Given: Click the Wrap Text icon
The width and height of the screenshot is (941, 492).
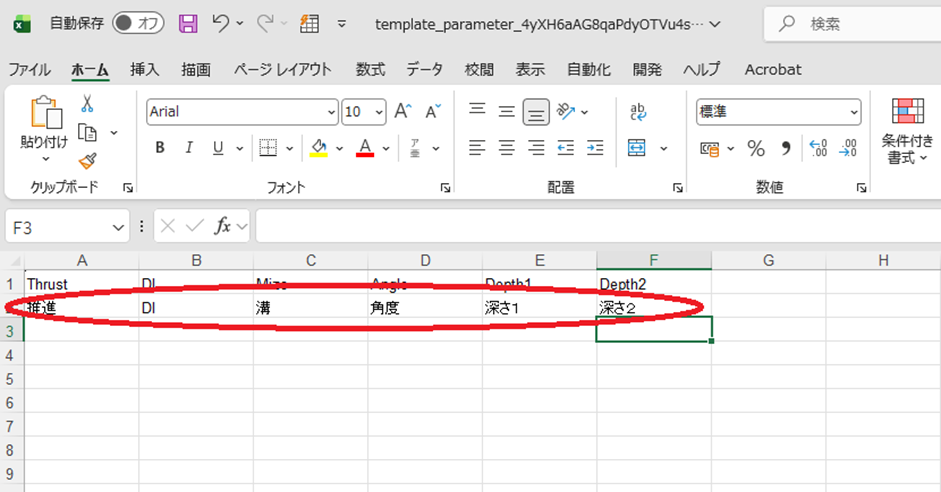Looking at the screenshot, I should tap(637, 112).
